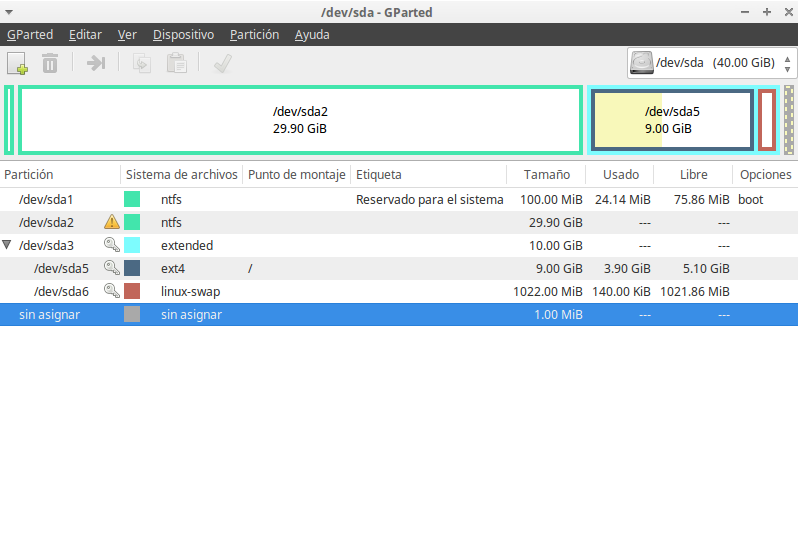Screen dimensions: 798x548
Task: Click the Usado column header
Action: tap(620, 175)
